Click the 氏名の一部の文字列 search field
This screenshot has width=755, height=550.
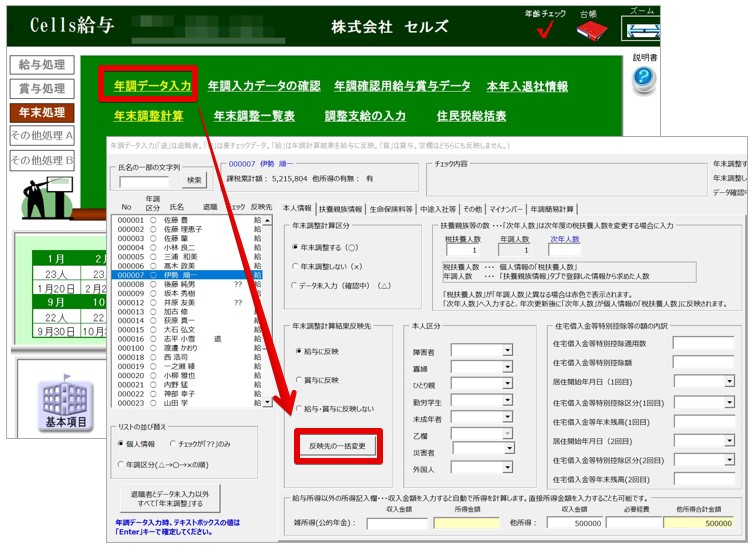pos(148,181)
